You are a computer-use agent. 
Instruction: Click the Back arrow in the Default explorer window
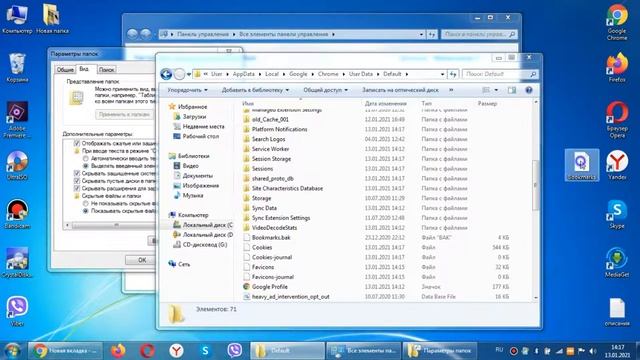(166, 74)
